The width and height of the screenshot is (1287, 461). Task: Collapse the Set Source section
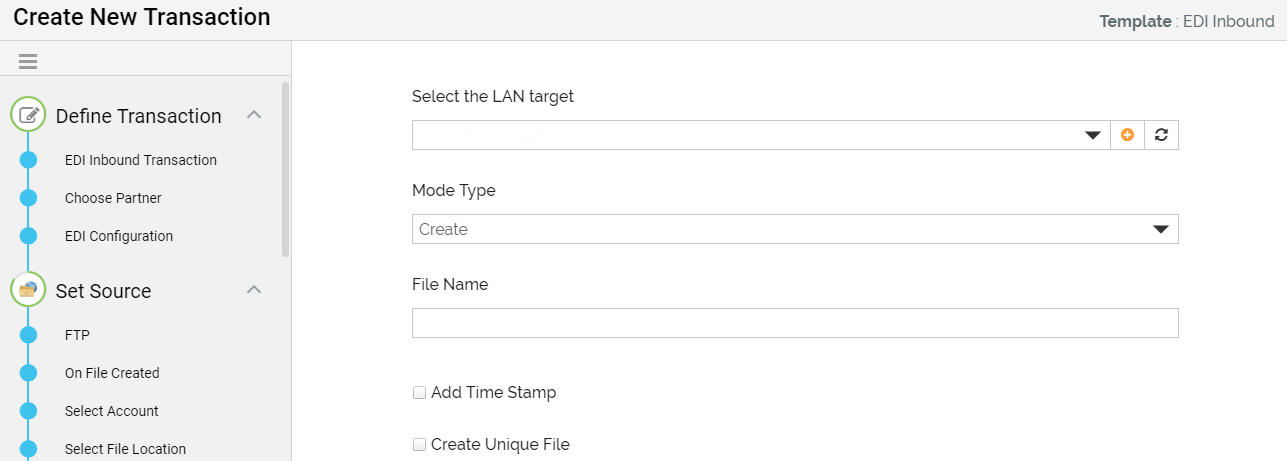click(254, 290)
